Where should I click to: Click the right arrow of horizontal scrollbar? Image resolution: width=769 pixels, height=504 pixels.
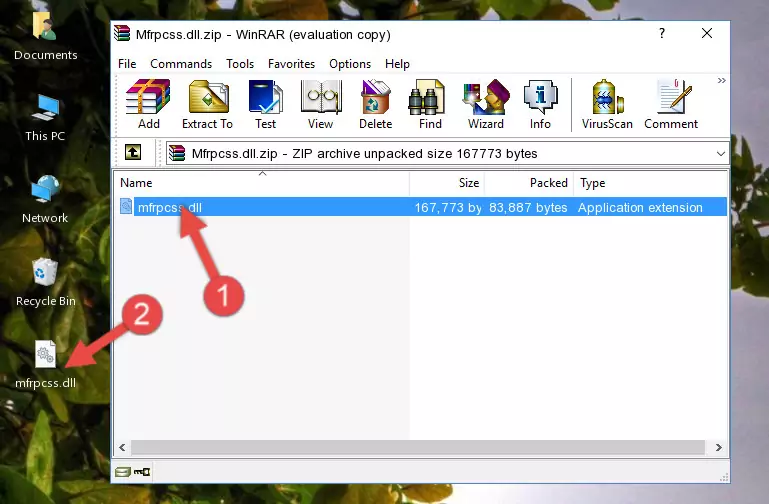click(718, 447)
